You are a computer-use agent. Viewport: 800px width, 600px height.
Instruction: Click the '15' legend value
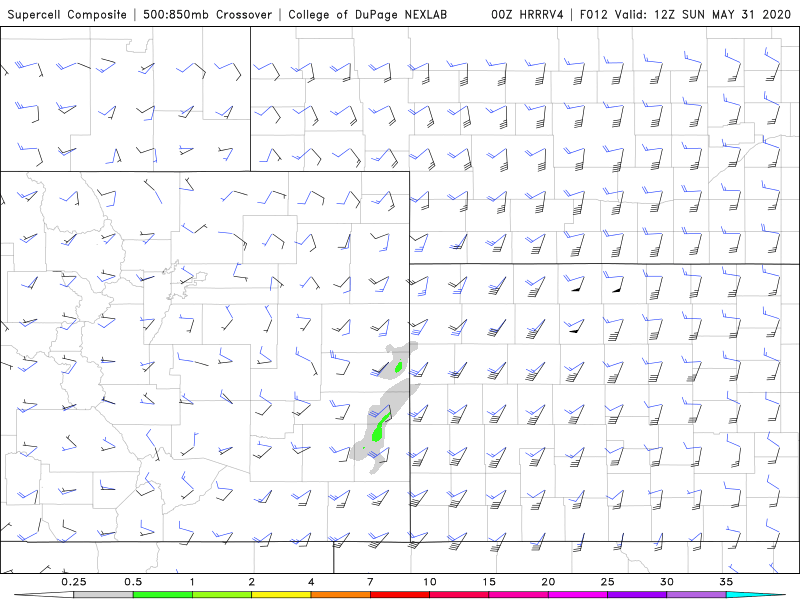pos(489,582)
